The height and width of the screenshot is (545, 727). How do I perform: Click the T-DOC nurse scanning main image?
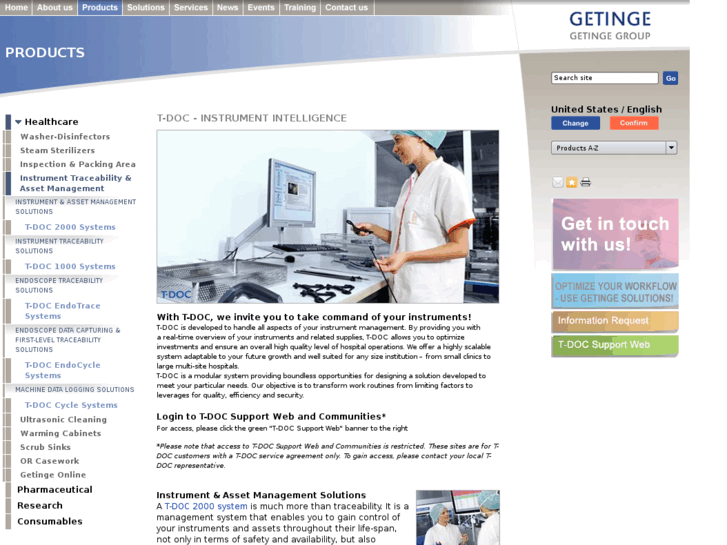coord(328,217)
